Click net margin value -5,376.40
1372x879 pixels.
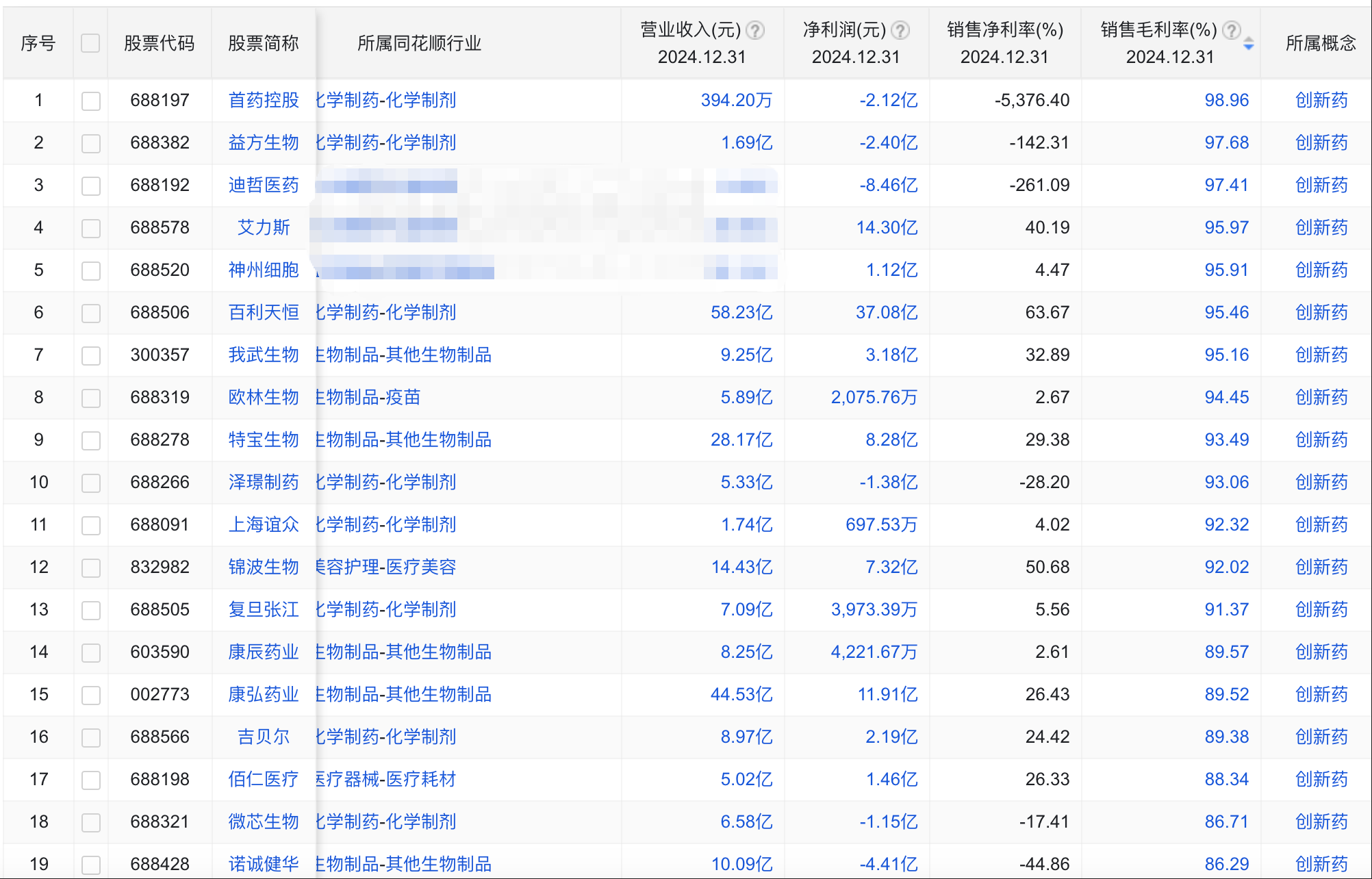pyautogui.click(x=1032, y=100)
